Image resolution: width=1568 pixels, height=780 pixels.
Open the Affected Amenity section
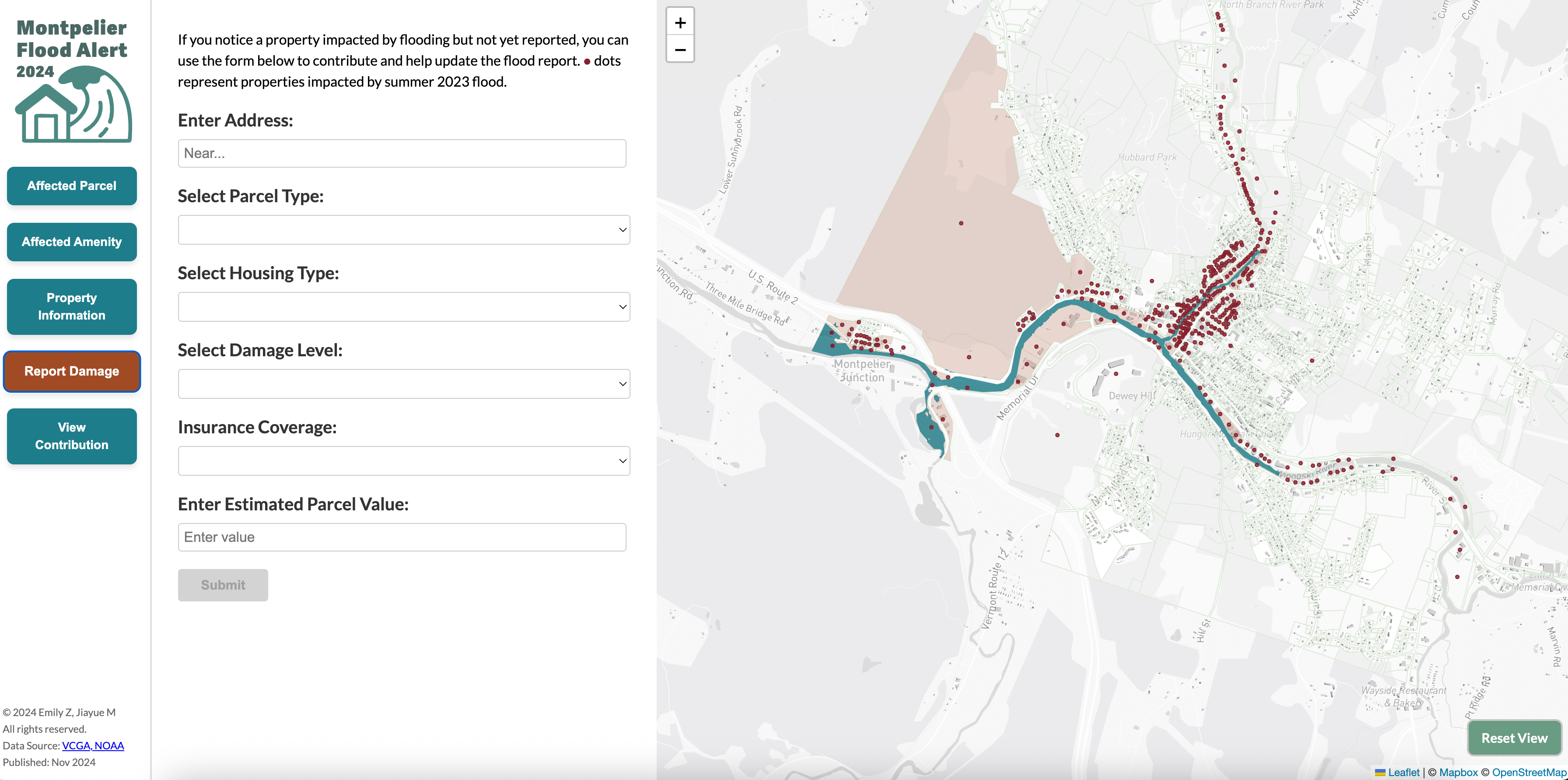72,242
